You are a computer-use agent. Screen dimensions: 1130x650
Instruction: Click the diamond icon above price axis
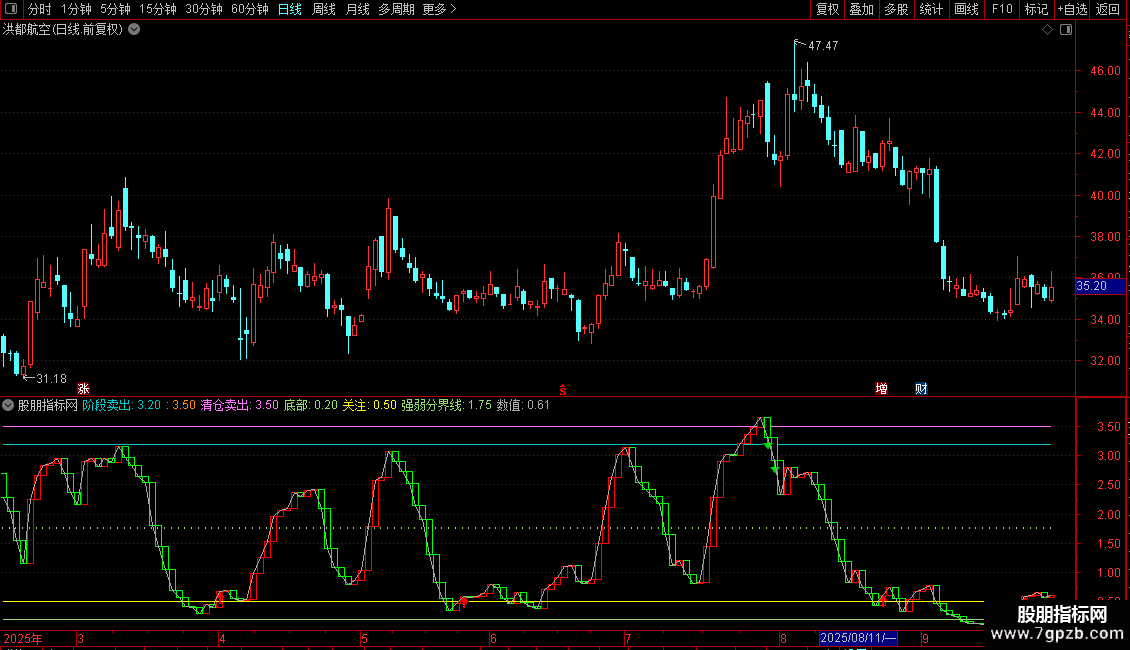point(1047,30)
